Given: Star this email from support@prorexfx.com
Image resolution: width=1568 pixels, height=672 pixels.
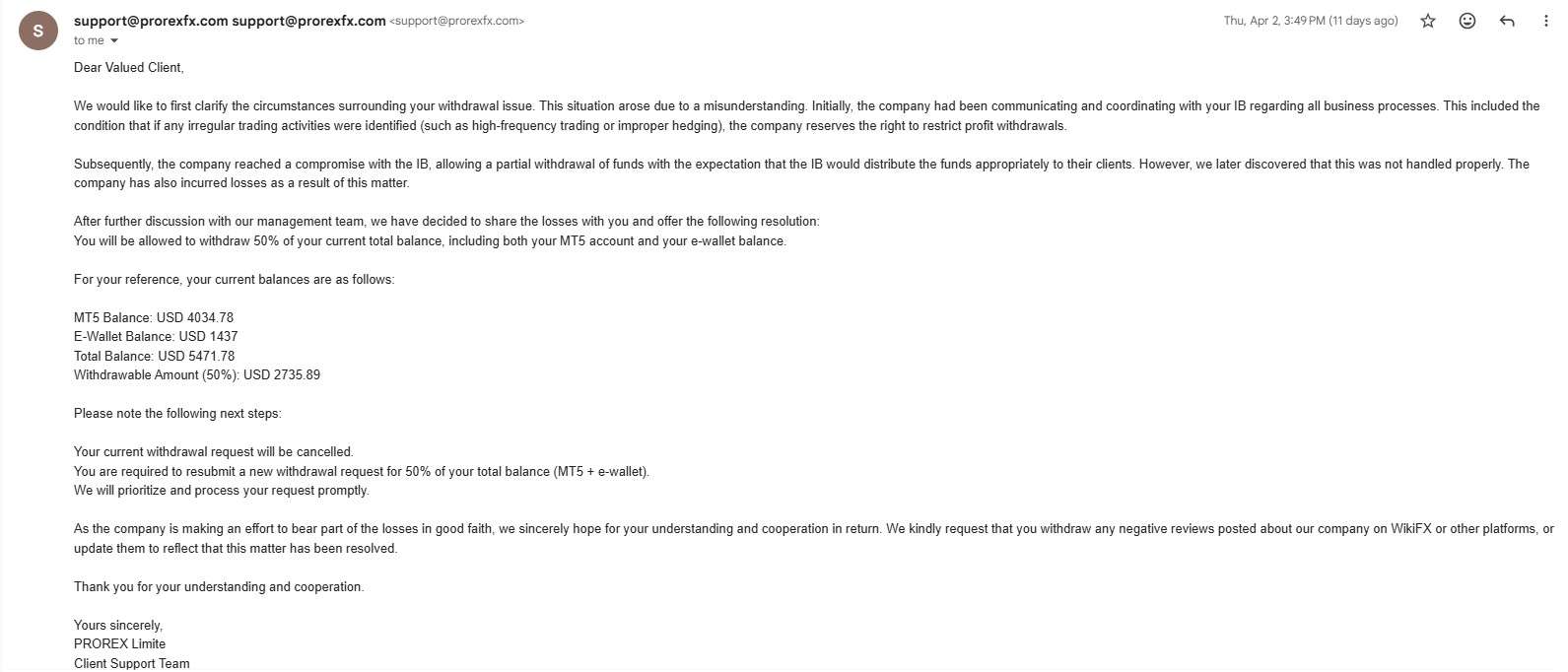Looking at the screenshot, I should click(1428, 21).
